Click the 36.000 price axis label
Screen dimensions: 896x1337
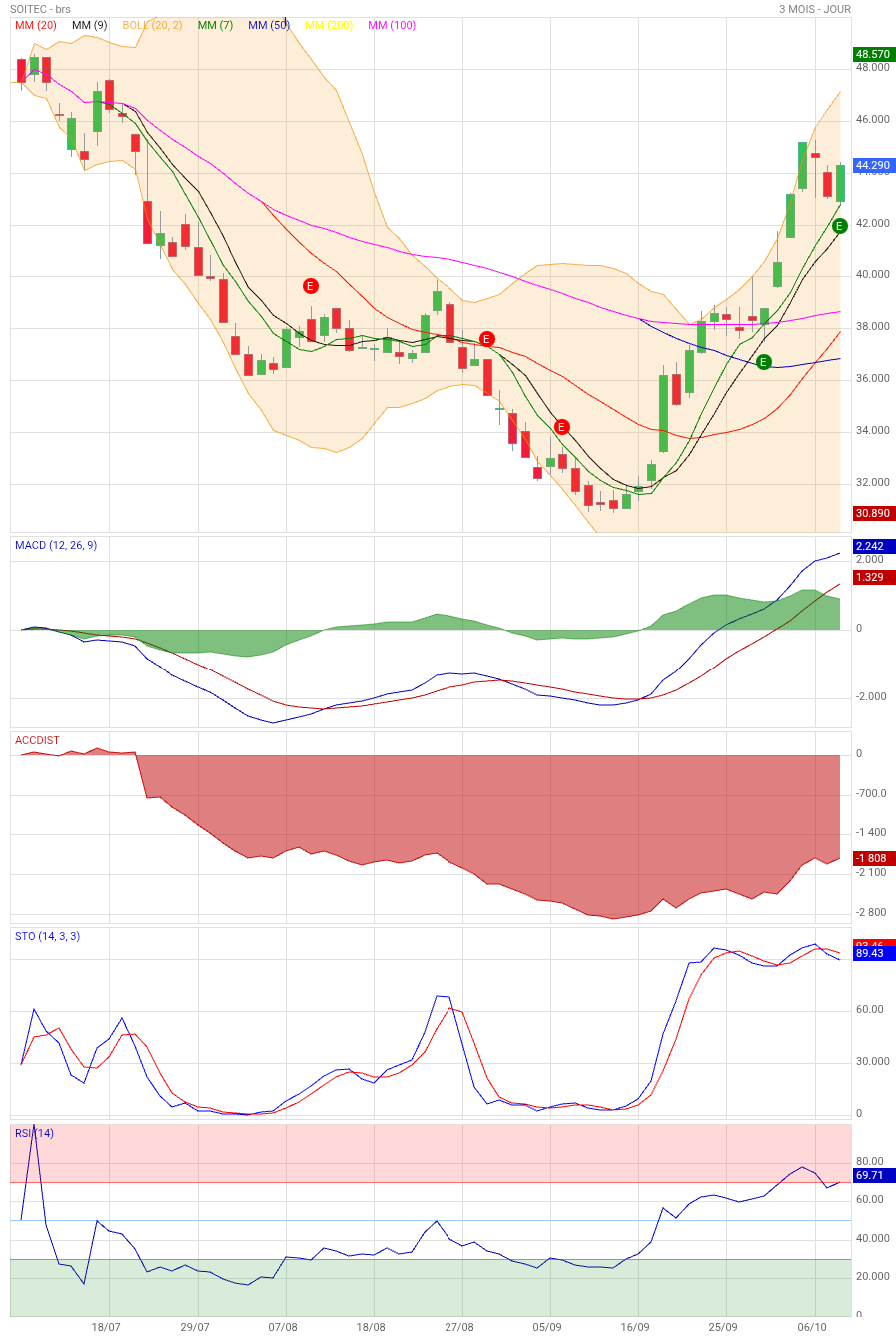pyautogui.click(x=872, y=379)
